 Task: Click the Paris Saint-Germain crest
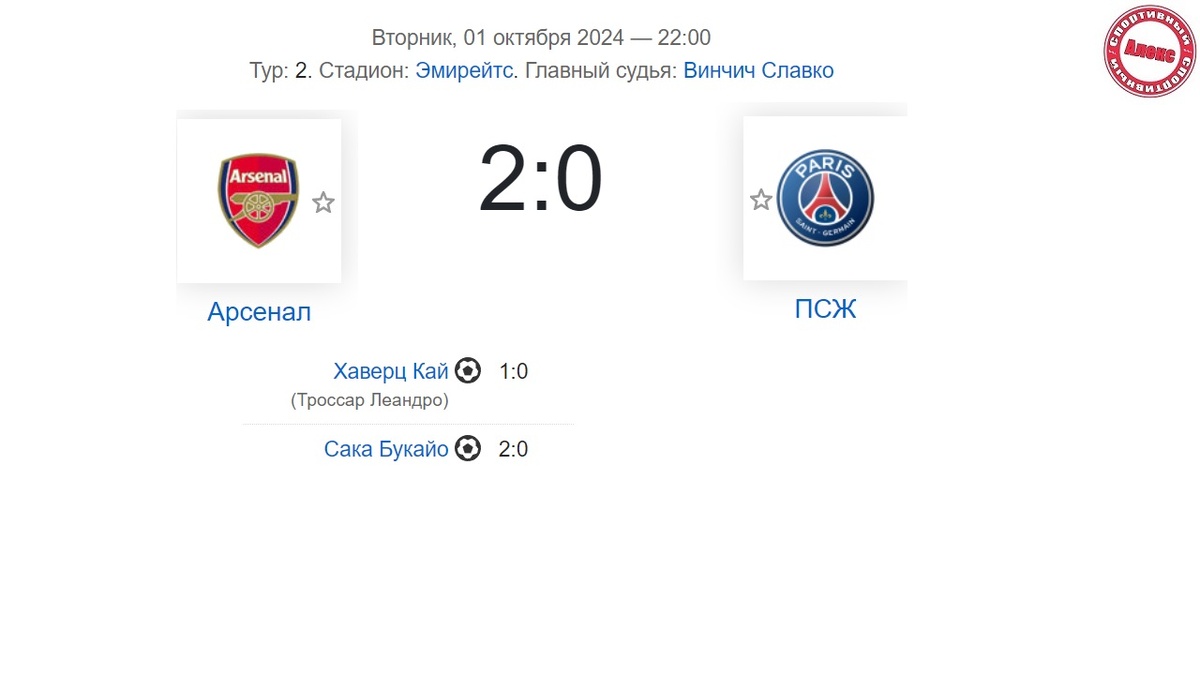pos(826,197)
